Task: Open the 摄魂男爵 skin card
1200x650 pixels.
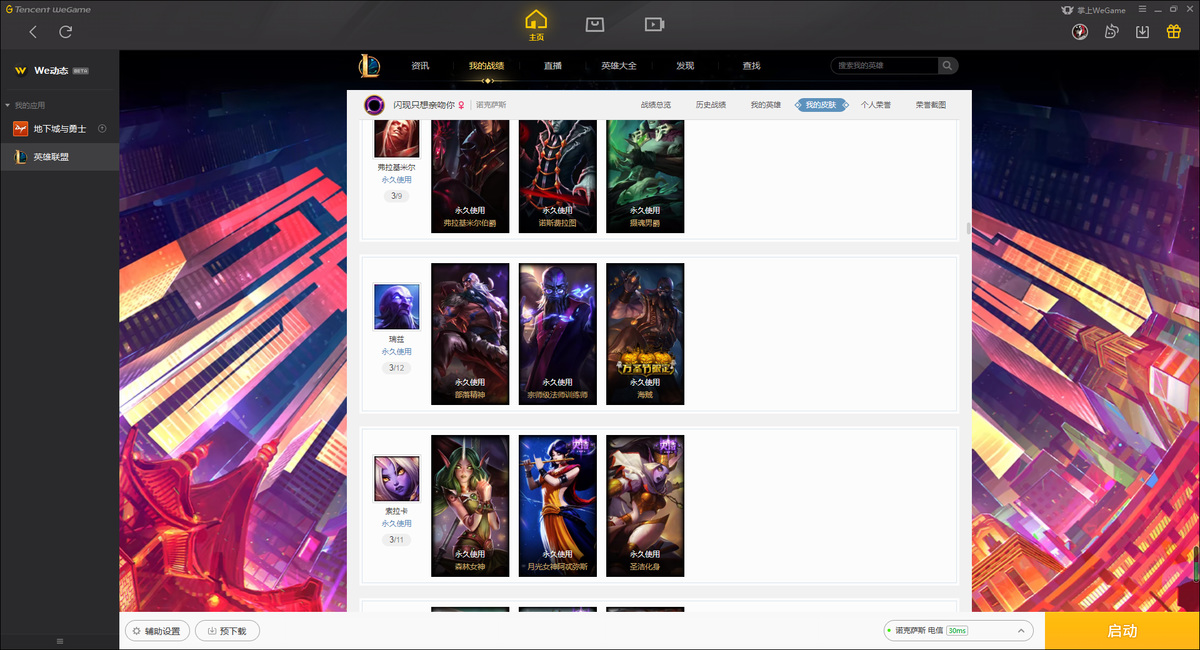Action: (645, 176)
